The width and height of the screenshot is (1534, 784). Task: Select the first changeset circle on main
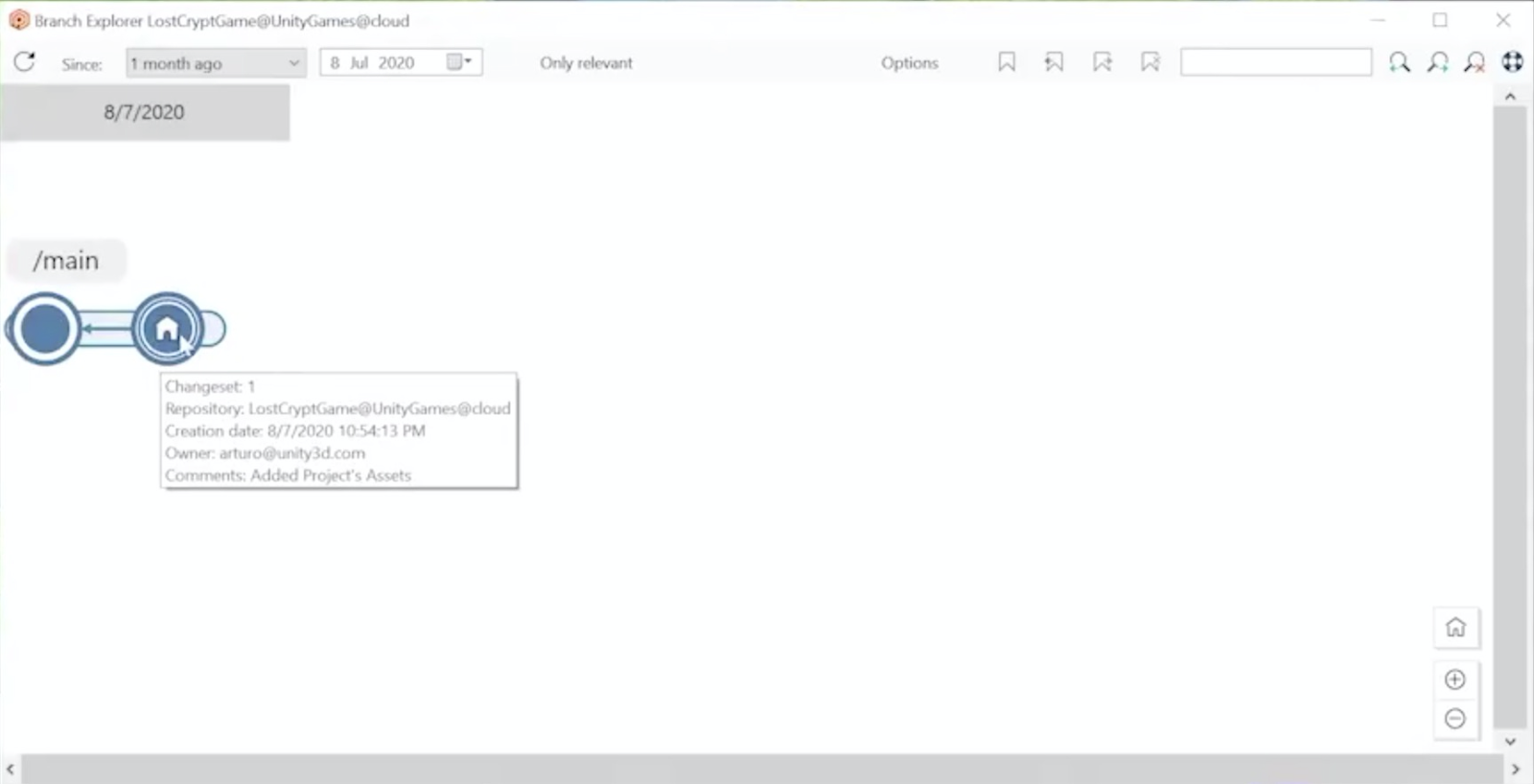pyautogui.click(x=44, y=329)
